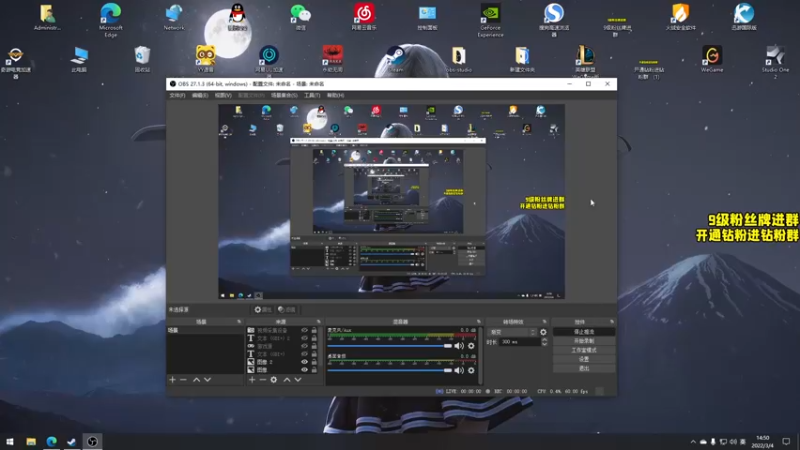Open the 工具(T) menu in OBS
Image resolution: width=800 pixels, height=450 pixels.
point(312,95)
